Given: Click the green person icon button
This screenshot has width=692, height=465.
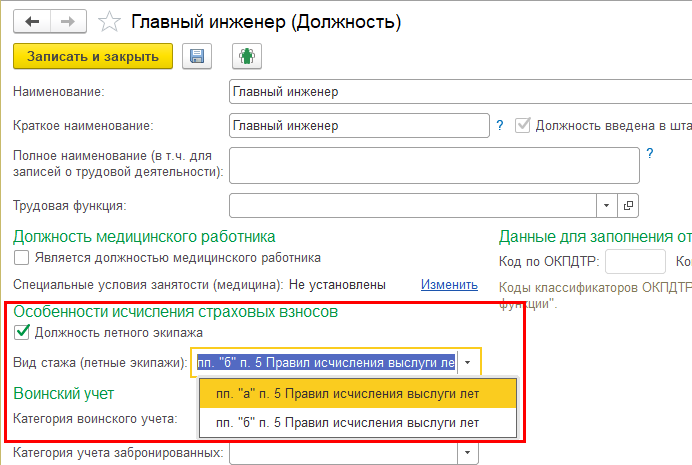Looking at the screenshot, I should [246, 57].
